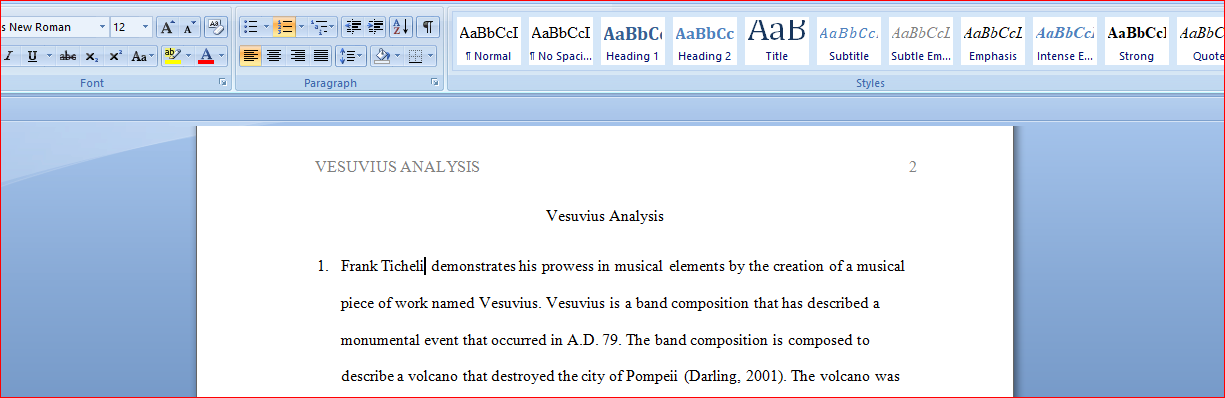Justify the paragraph text
Screen dimensions: 1225x398
320,56
